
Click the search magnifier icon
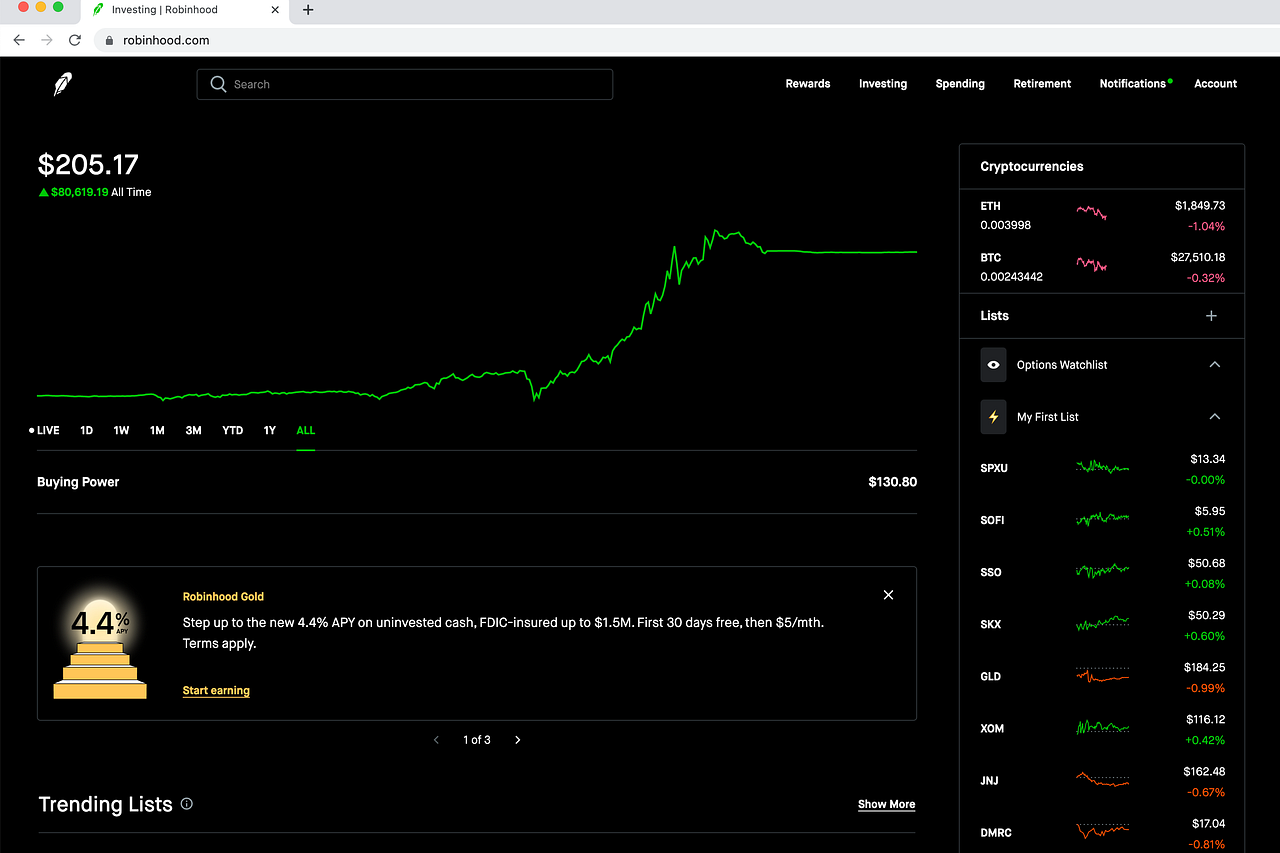[x=218, y=84]
